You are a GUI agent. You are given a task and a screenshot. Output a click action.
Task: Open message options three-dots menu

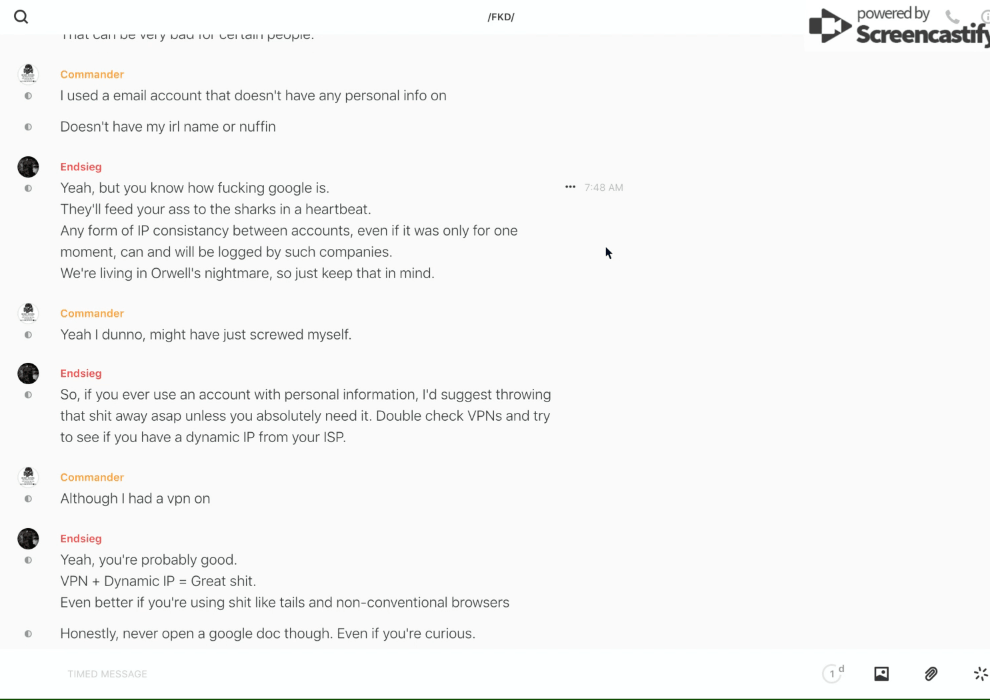570,187
